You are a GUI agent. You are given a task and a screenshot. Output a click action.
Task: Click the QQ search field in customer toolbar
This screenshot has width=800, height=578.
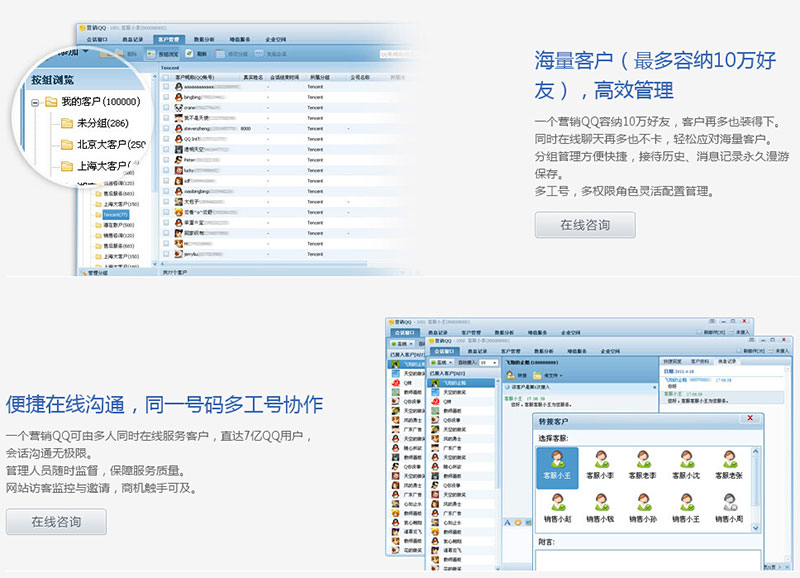click(395, 54)
